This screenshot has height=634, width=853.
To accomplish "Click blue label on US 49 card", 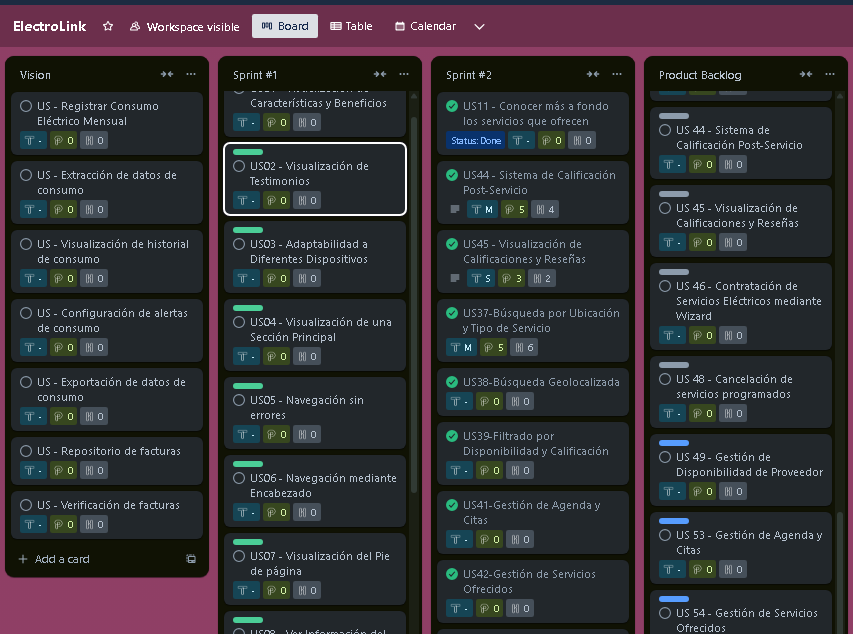I will coord(673,443).
